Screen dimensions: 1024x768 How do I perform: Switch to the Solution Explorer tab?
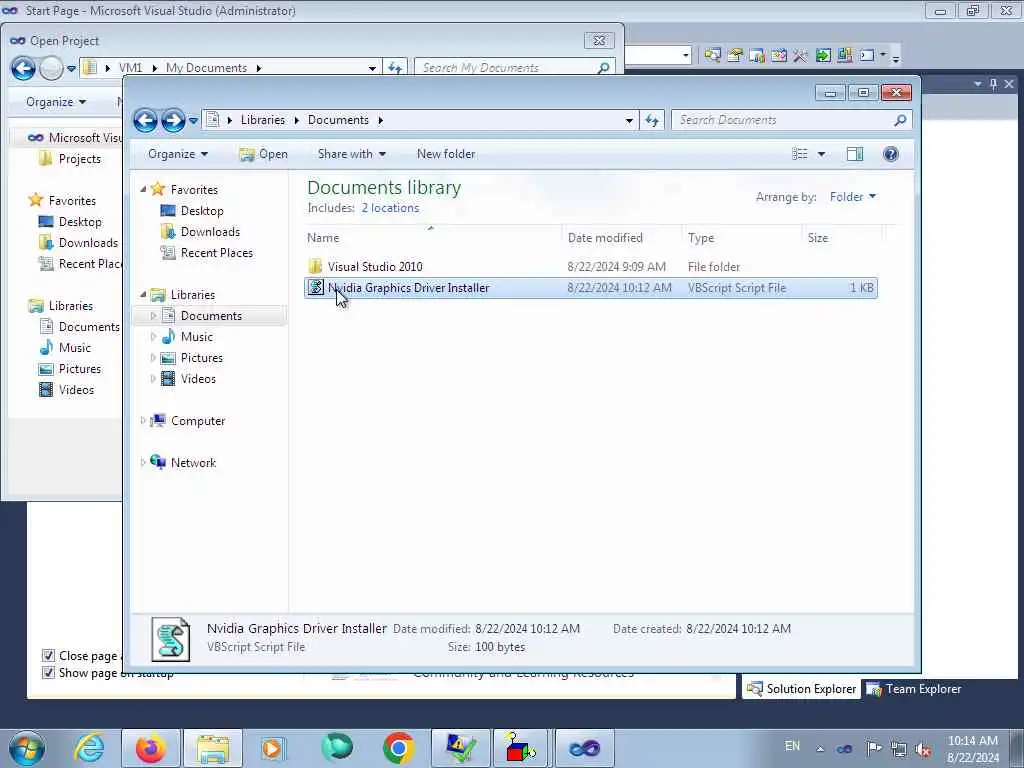[801, 689]
